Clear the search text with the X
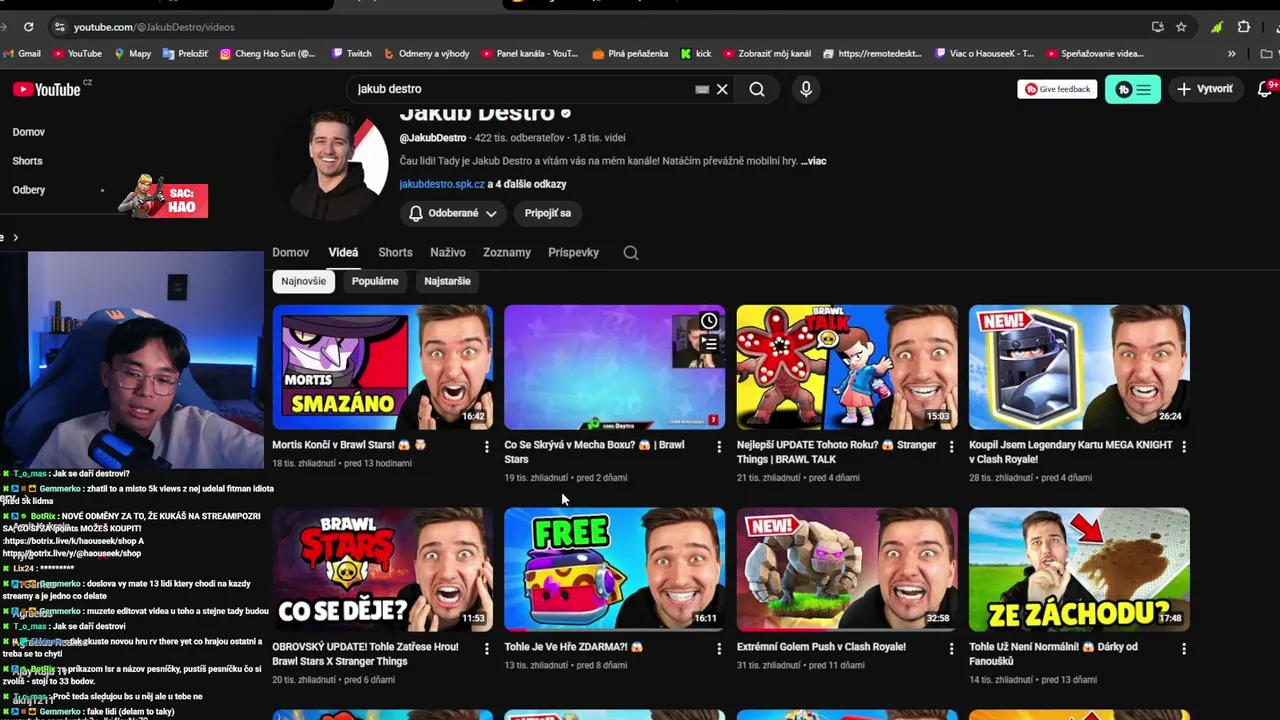Screen dimensions: 1280x720 (x=722, y=89)
